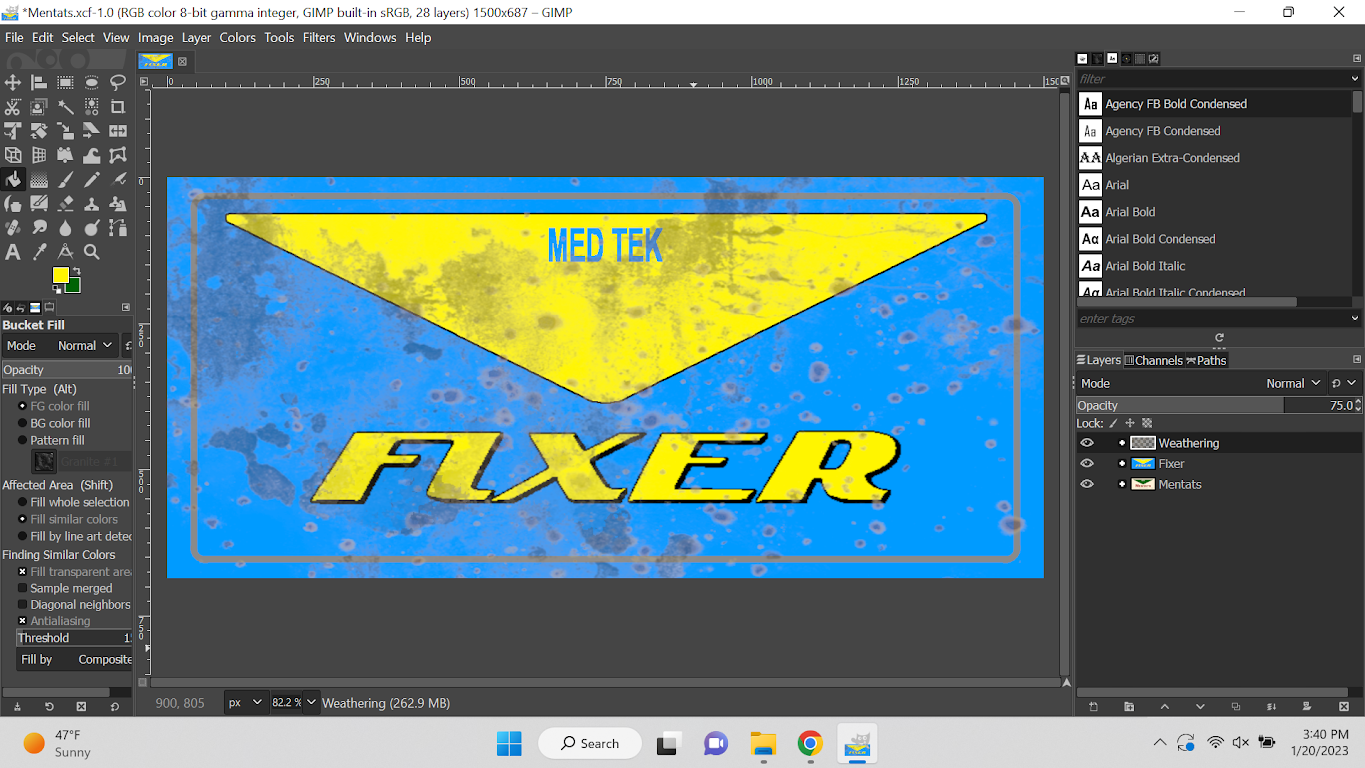Select the Gradient tool

39,180
